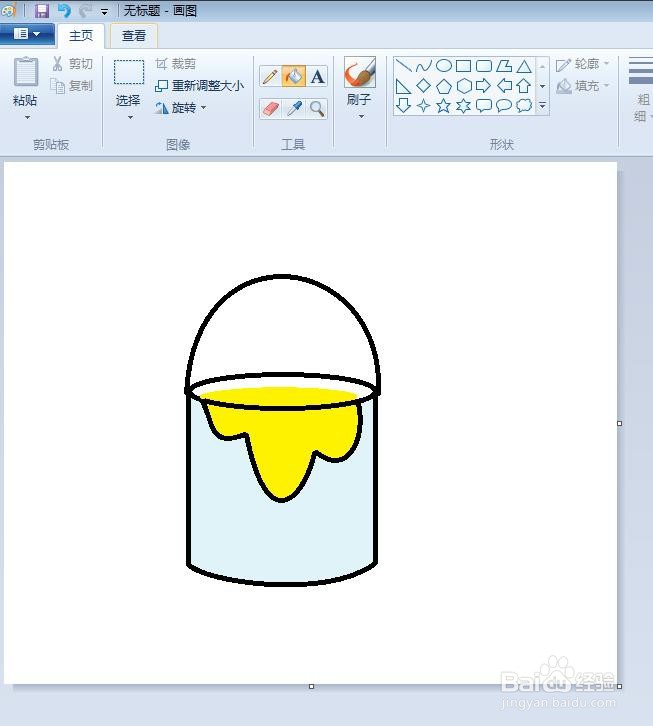
Task: Choose the Right arrow shape
Action: coord(483,86)
